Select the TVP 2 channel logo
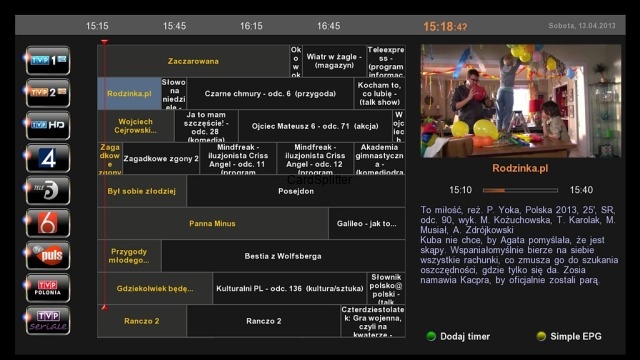This screenshot has width=640, height=360. (48, 93)
